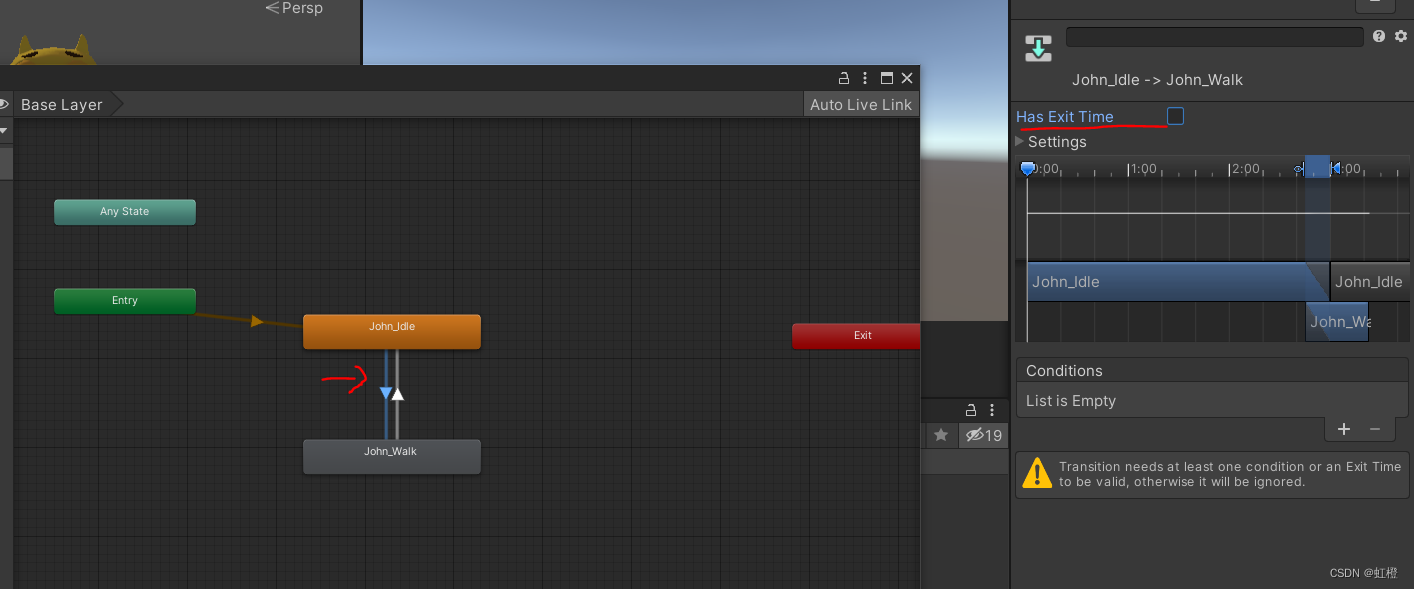
Task: Click the star favorites overlay icon
Action: [940, 435]
